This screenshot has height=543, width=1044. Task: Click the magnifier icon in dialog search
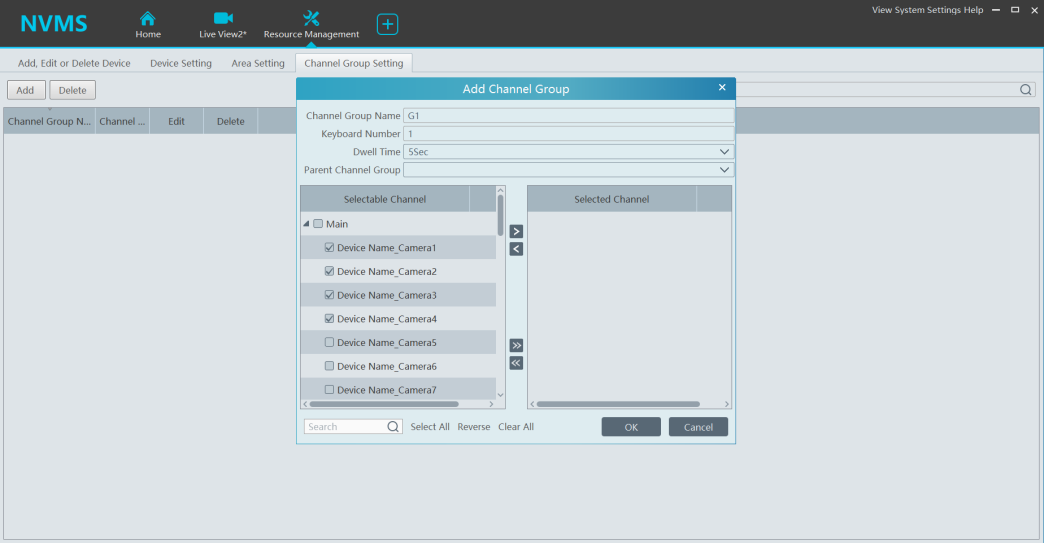[x=393, y=427]
